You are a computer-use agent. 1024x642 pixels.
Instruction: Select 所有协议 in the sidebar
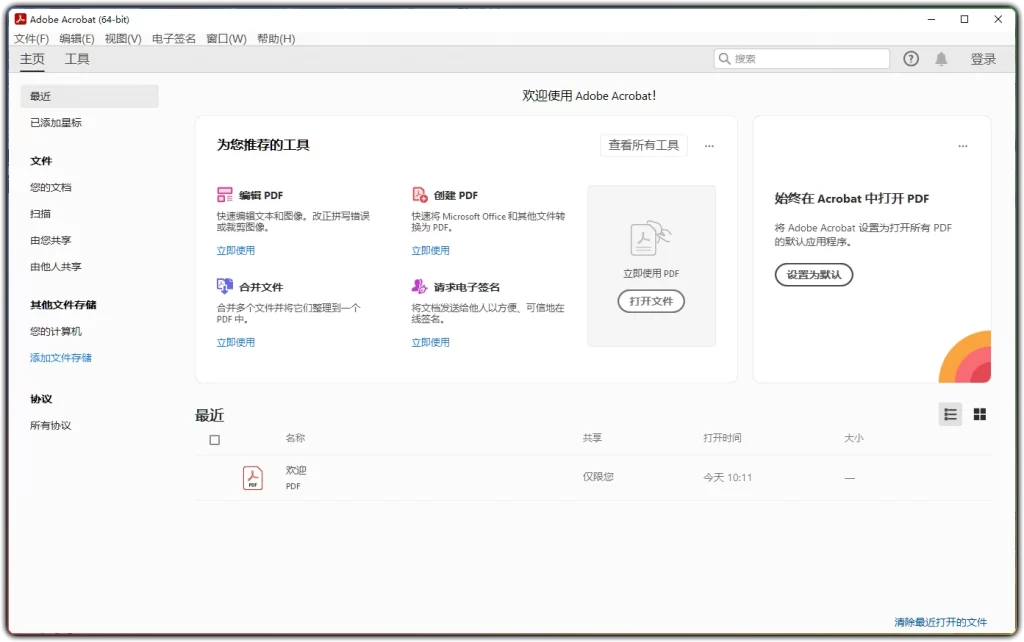coord(50,425)
